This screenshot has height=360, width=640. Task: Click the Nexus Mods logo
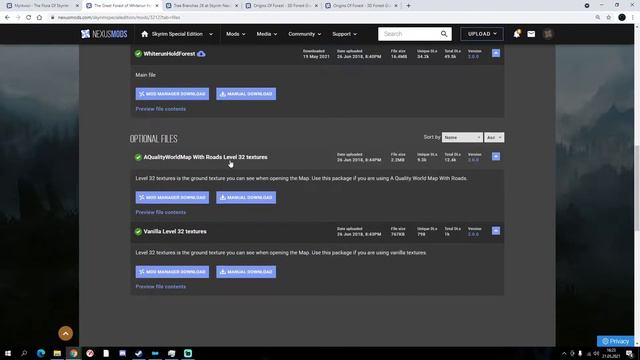click(x=104, y=34)
